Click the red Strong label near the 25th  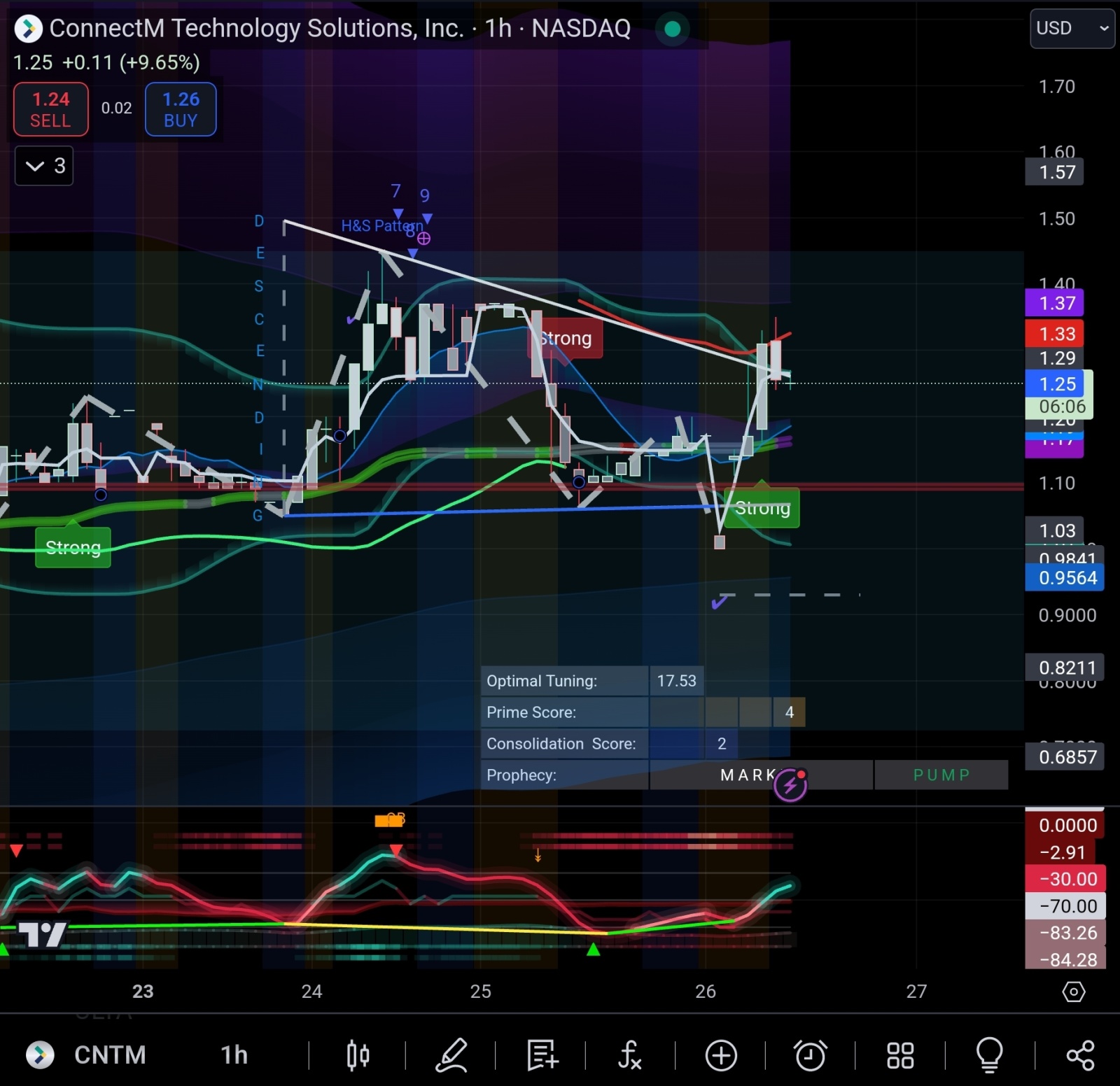[565, 339]
